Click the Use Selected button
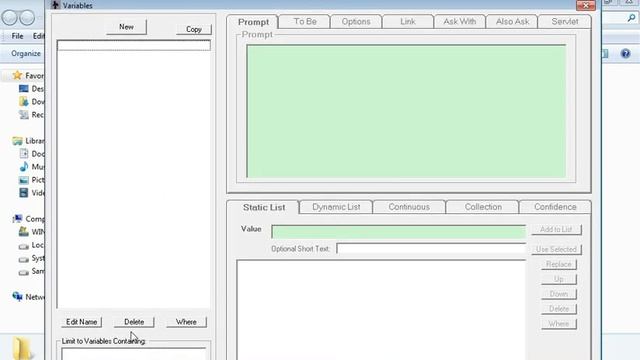The height and width of the screenshot is (360, 640). pos(556,249)
